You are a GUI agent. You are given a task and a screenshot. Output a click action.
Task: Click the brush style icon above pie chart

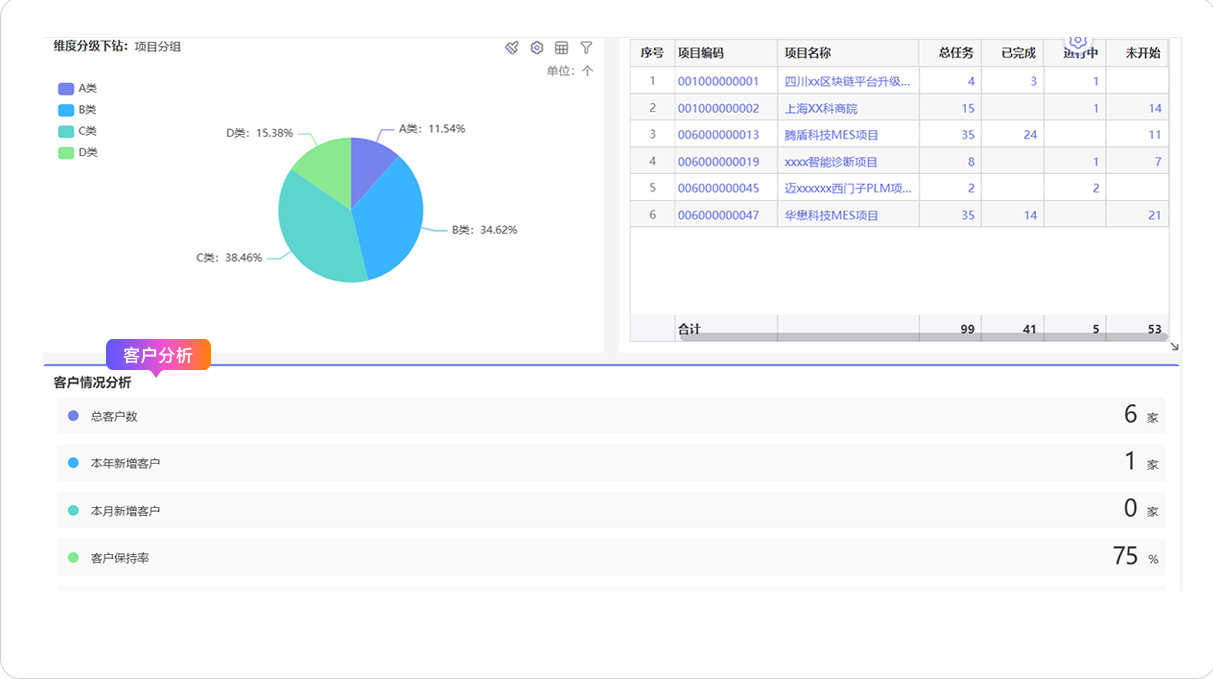pyautogui.click(x=512, y=48)
